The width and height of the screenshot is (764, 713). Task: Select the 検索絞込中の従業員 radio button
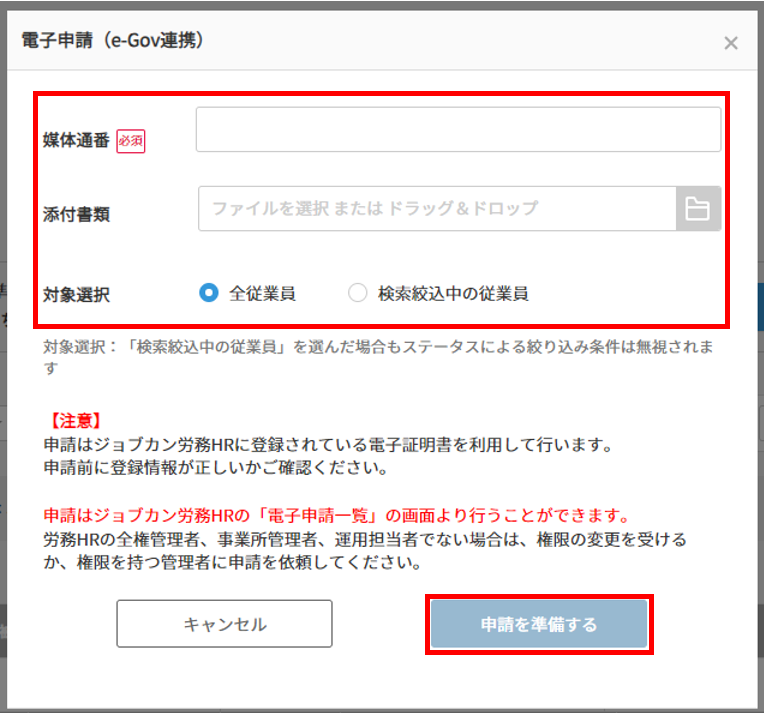pyautogui.click(x=358, y=293)
